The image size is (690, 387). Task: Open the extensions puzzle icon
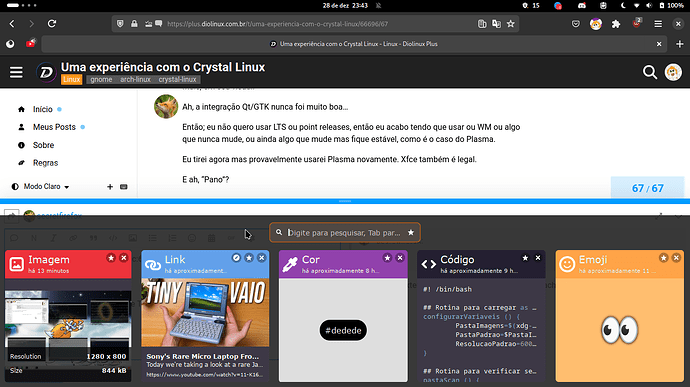tap(616, 24)
